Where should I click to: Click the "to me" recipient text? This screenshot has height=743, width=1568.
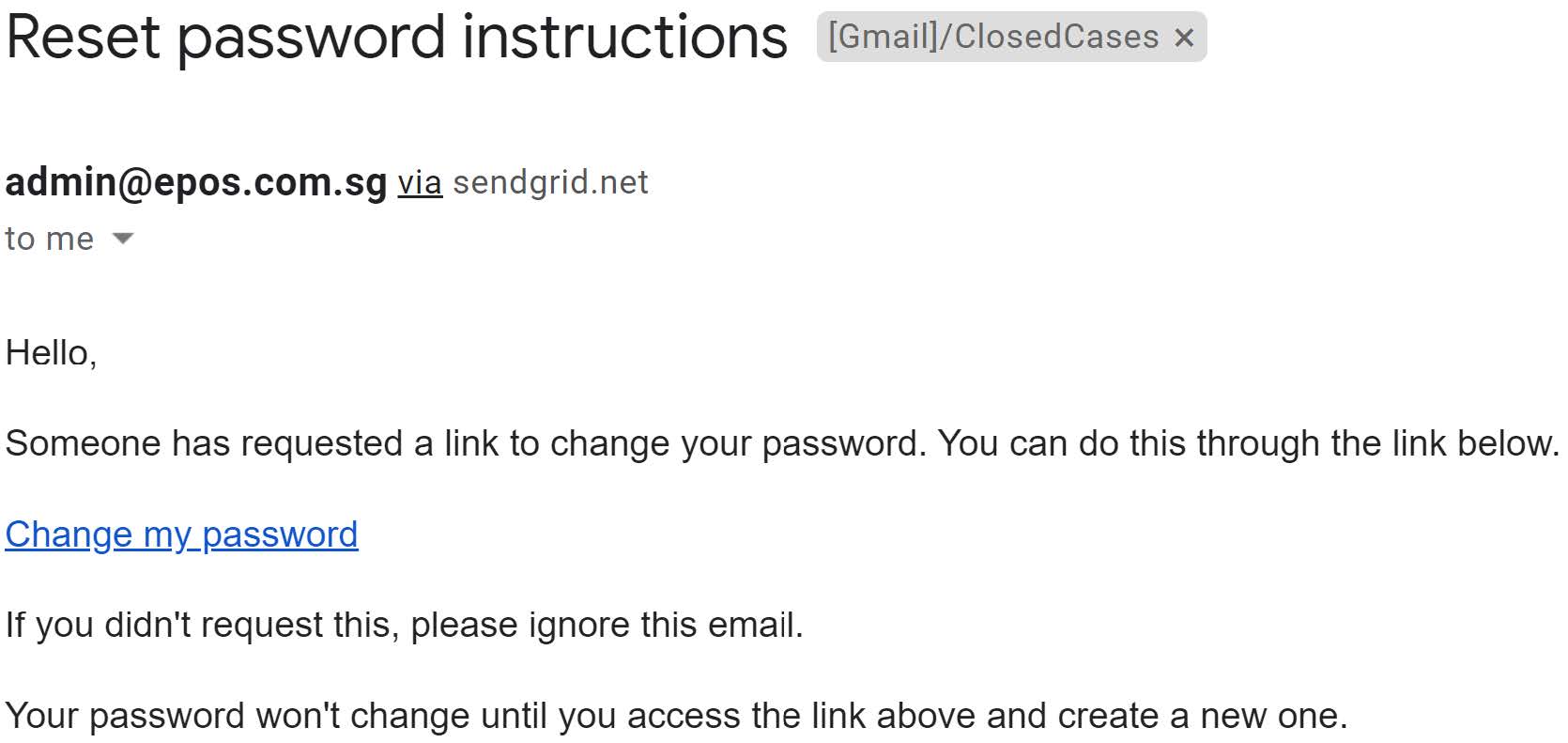[x=50, y=239]
